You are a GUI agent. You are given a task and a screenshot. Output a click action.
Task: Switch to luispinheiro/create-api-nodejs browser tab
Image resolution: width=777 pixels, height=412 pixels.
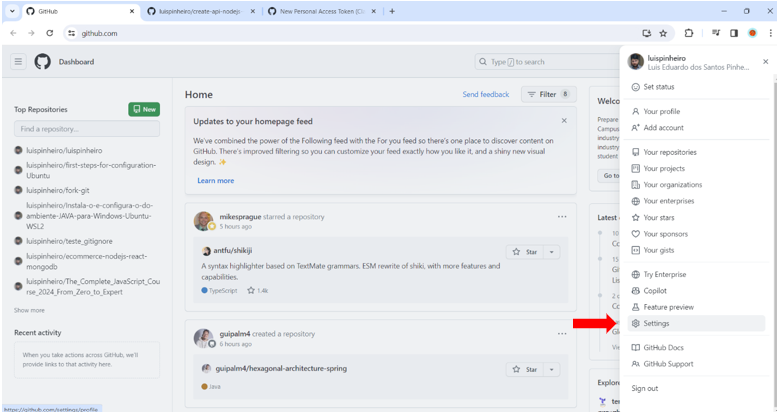click(x=201, y=11)
